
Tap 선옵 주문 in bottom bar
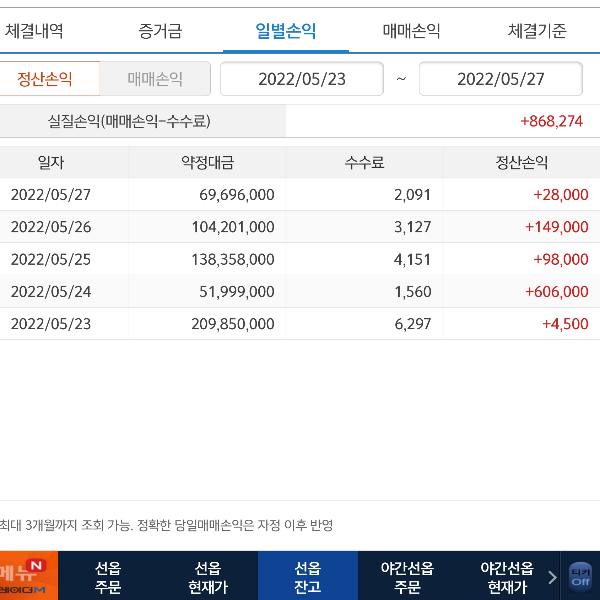tap(108, 577)
